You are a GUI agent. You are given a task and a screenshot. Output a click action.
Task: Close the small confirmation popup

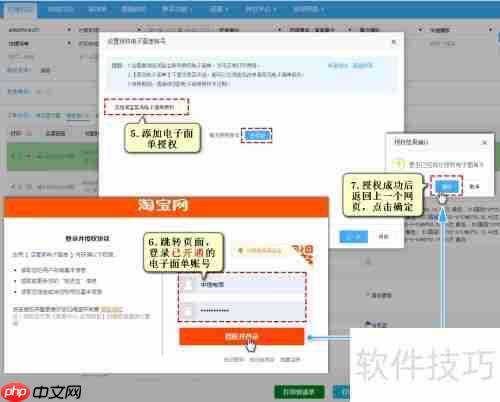point(484,142)
